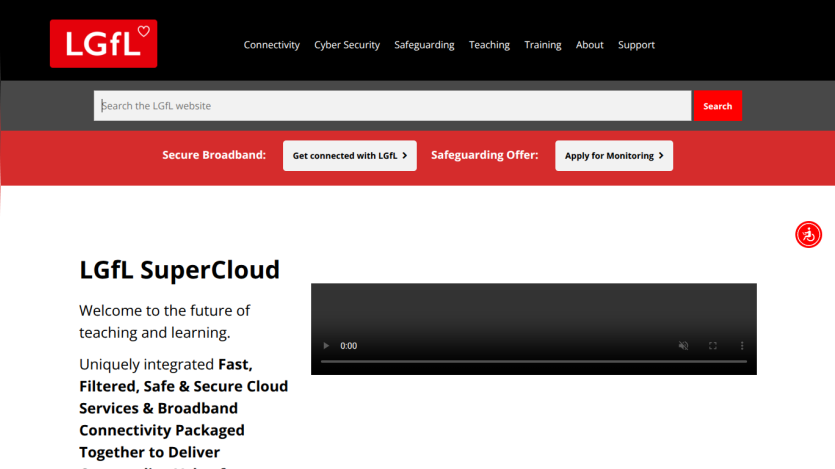Image resolution: width=835 pixels, height=469 pixels.
Task: Open the Teaching menu
Action: tap(489, 45)
